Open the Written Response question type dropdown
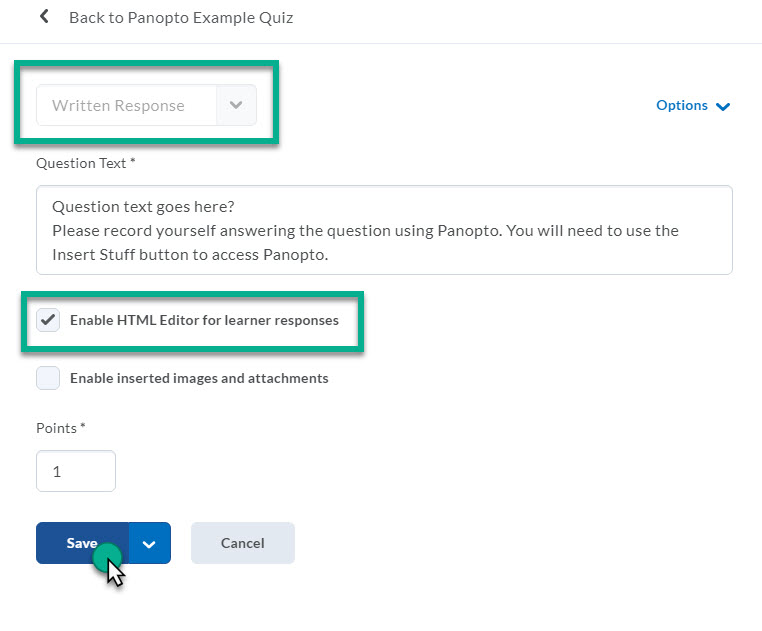The height and width of the screenshot is (631, 762). (x=126, y=105)
